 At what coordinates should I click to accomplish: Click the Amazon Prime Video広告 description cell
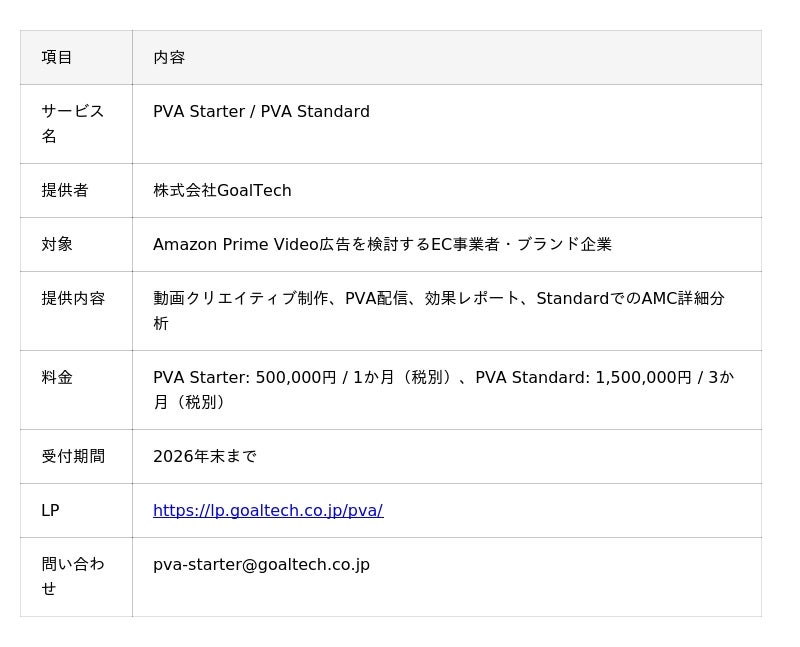click(447, 244)
